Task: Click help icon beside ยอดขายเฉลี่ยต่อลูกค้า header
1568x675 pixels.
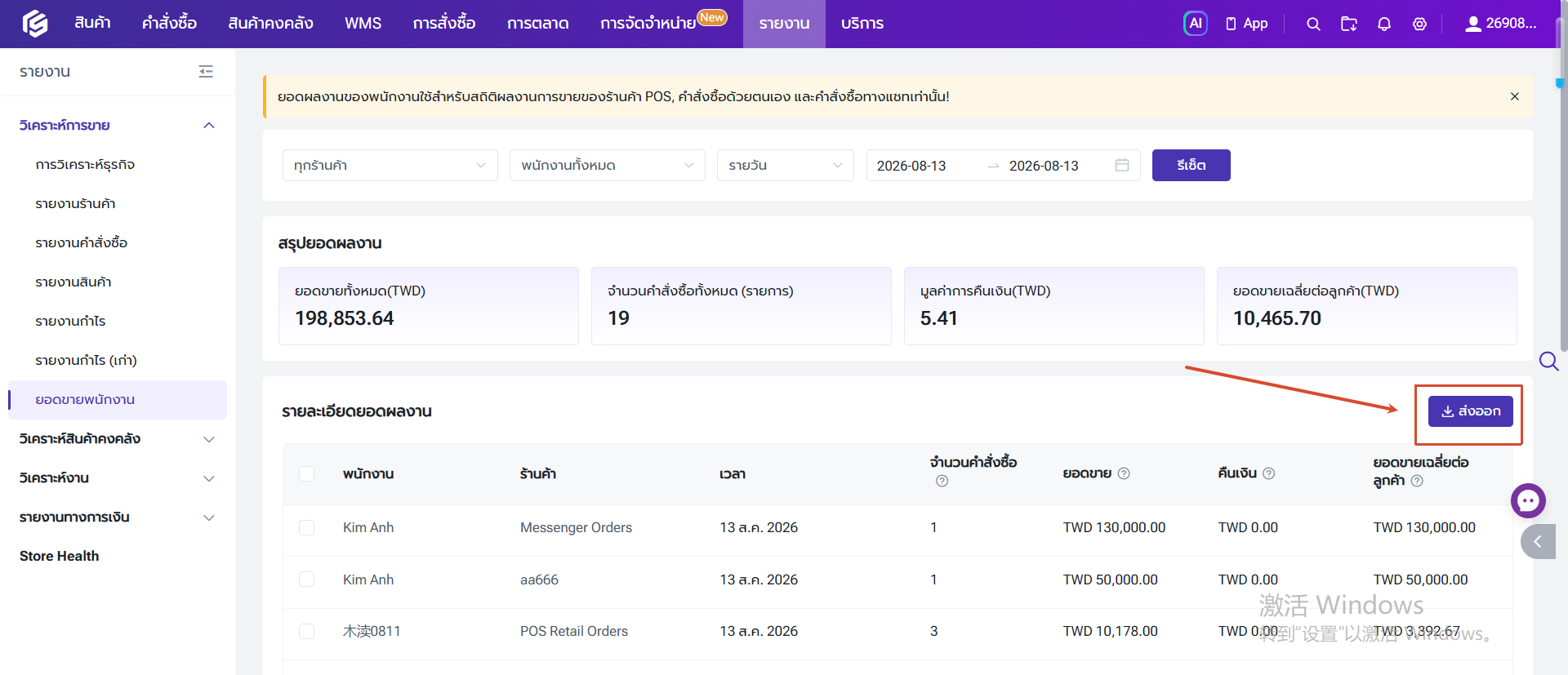Action: click(x=1417, y=481)
